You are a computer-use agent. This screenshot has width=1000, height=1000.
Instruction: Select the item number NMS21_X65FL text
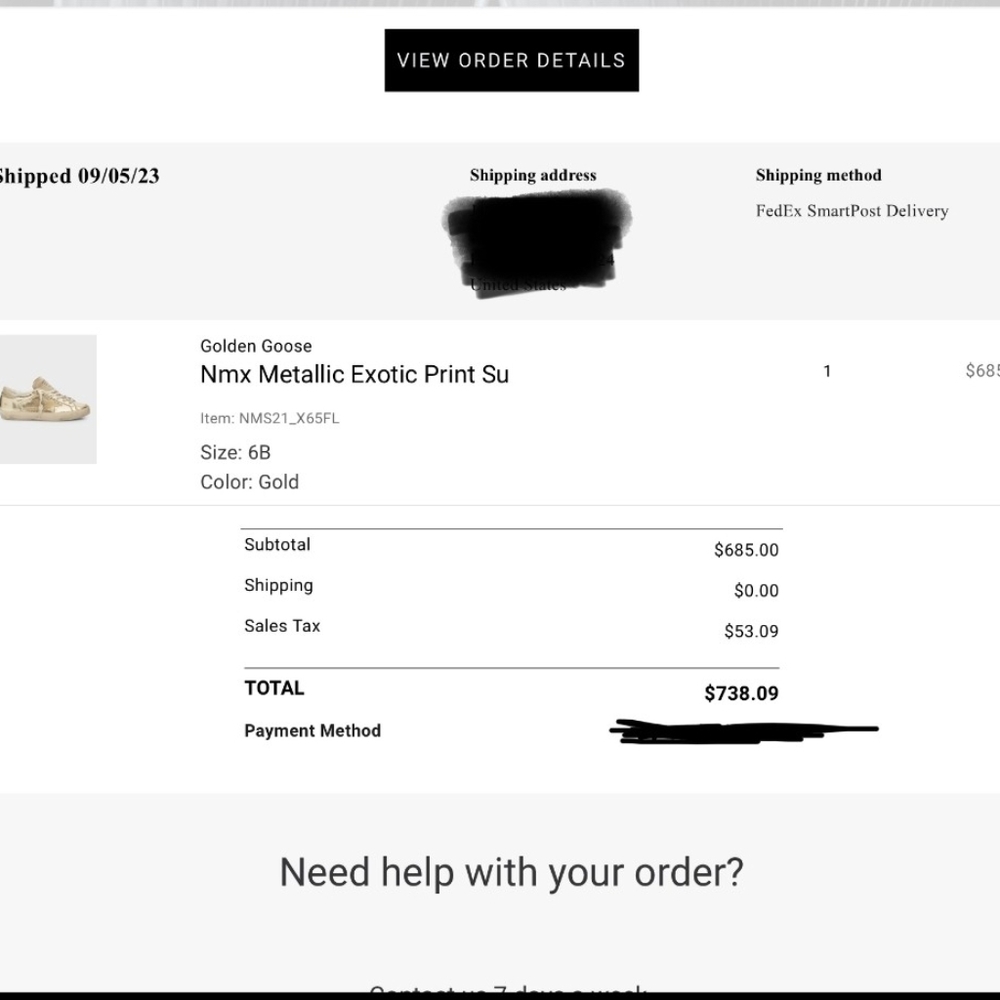270,418
